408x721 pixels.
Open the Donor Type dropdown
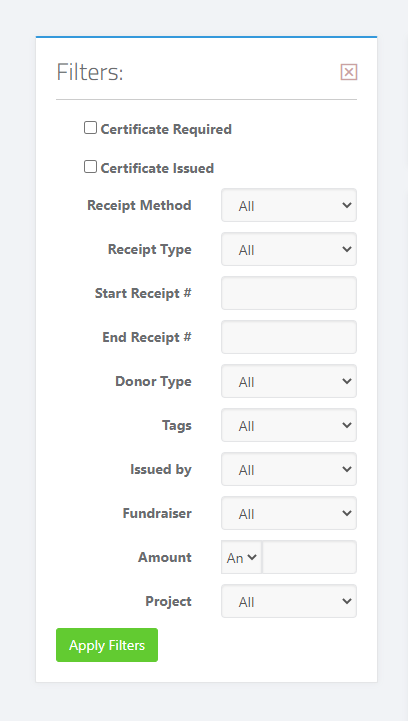coord(289,381)
